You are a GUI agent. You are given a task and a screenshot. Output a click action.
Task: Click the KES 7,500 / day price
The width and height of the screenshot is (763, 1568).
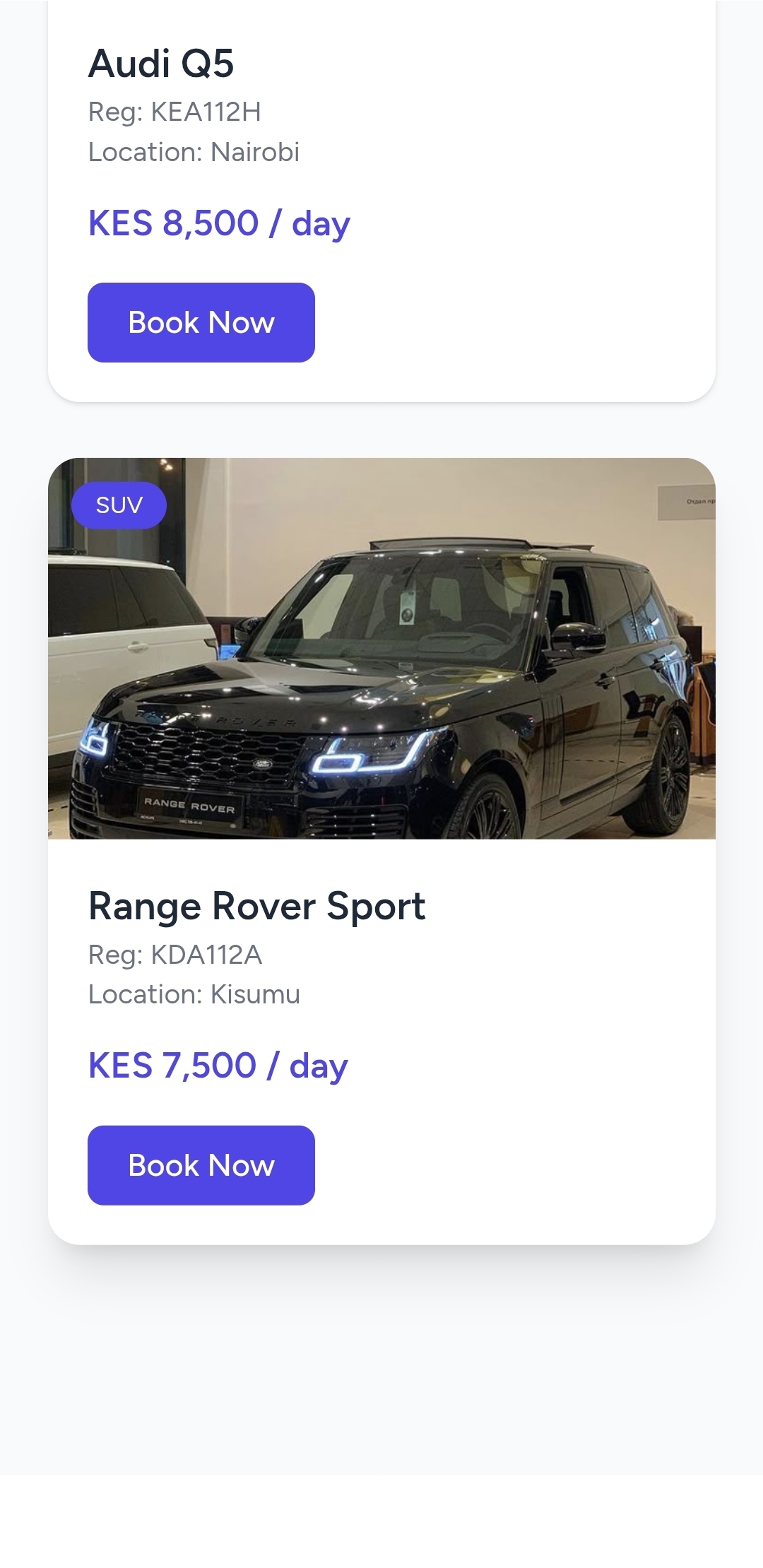tap(218, 1066)
